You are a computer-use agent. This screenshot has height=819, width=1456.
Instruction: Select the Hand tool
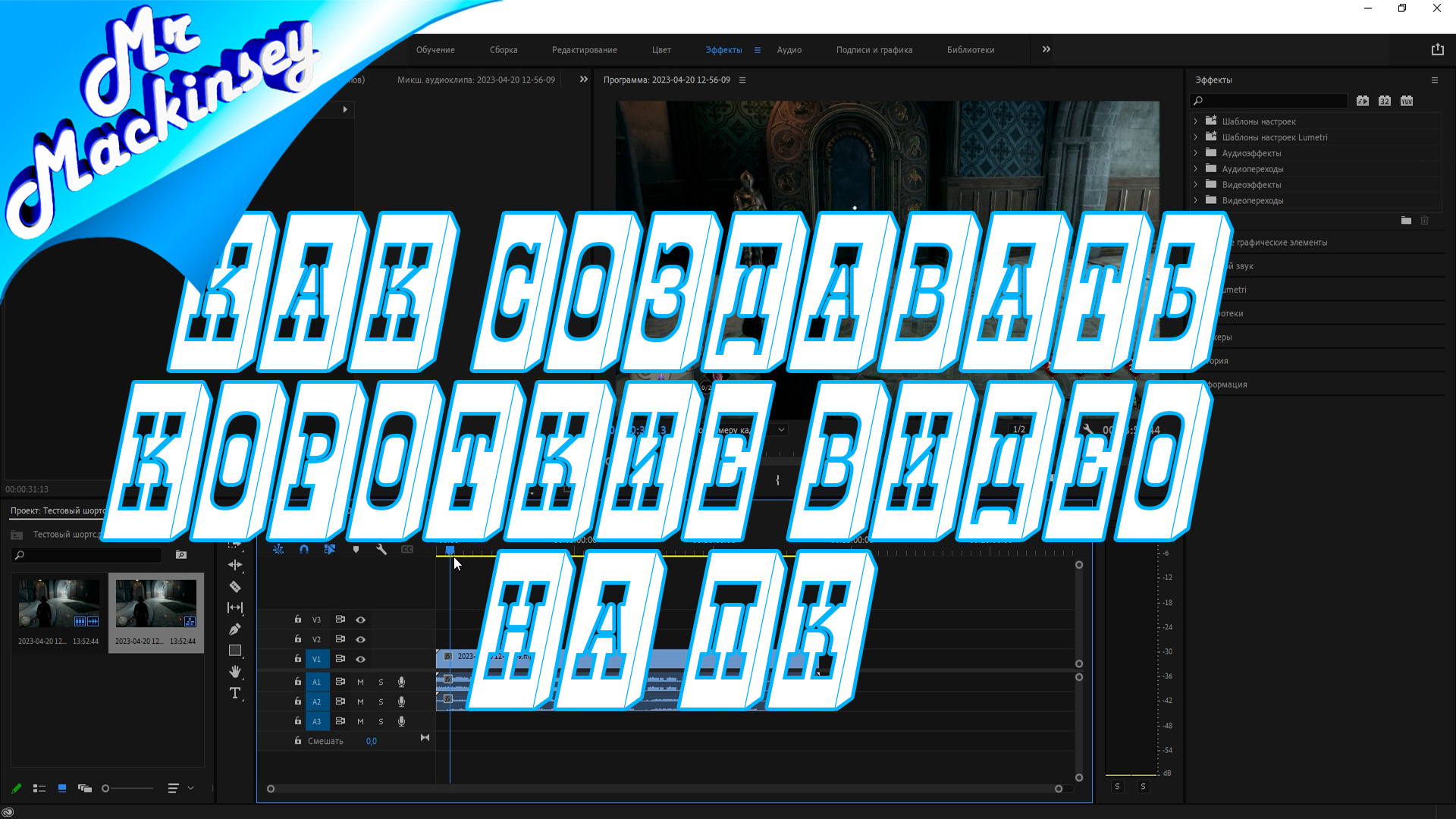coord(235,672)
